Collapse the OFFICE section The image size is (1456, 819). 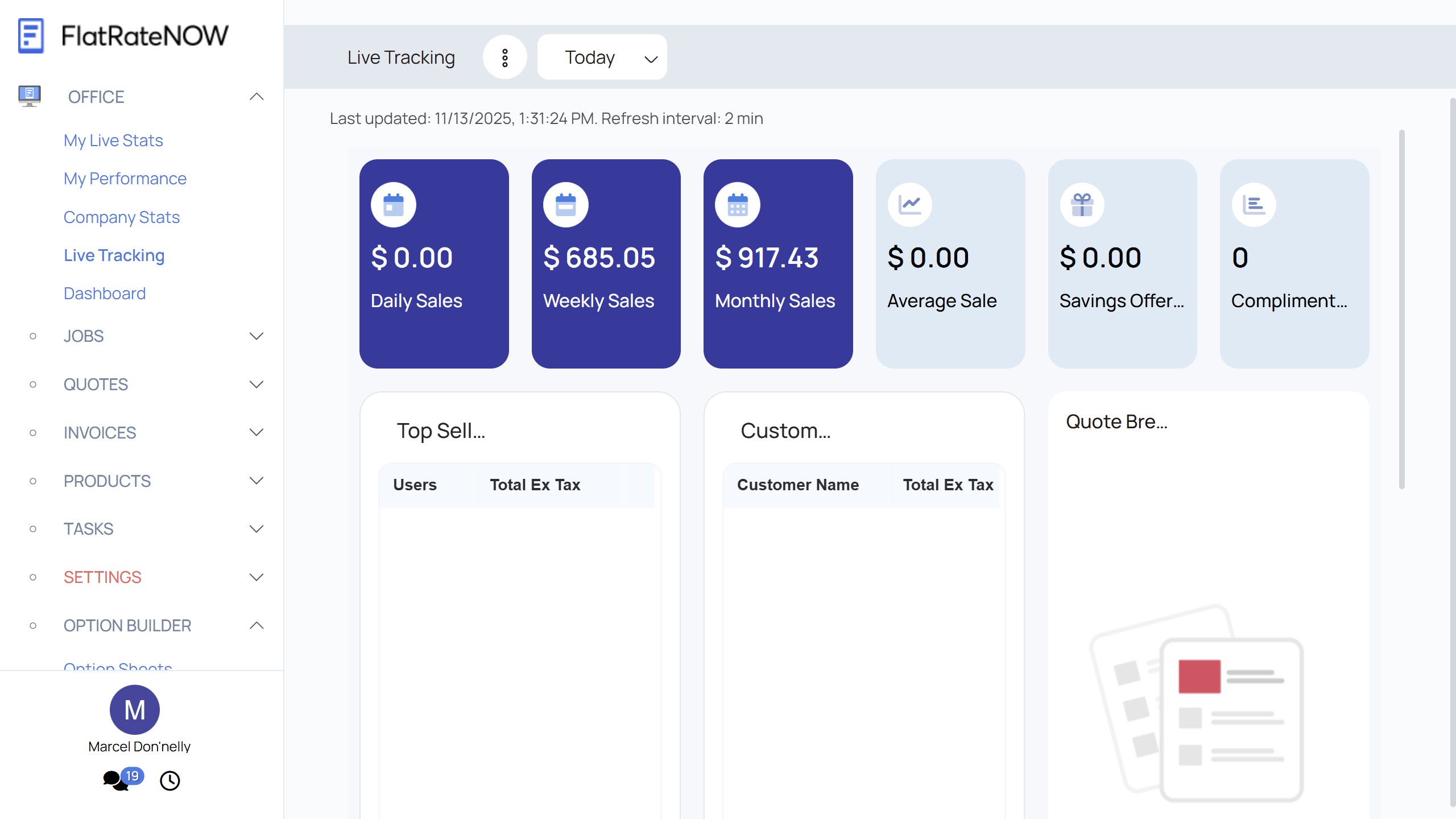[257, 97]
